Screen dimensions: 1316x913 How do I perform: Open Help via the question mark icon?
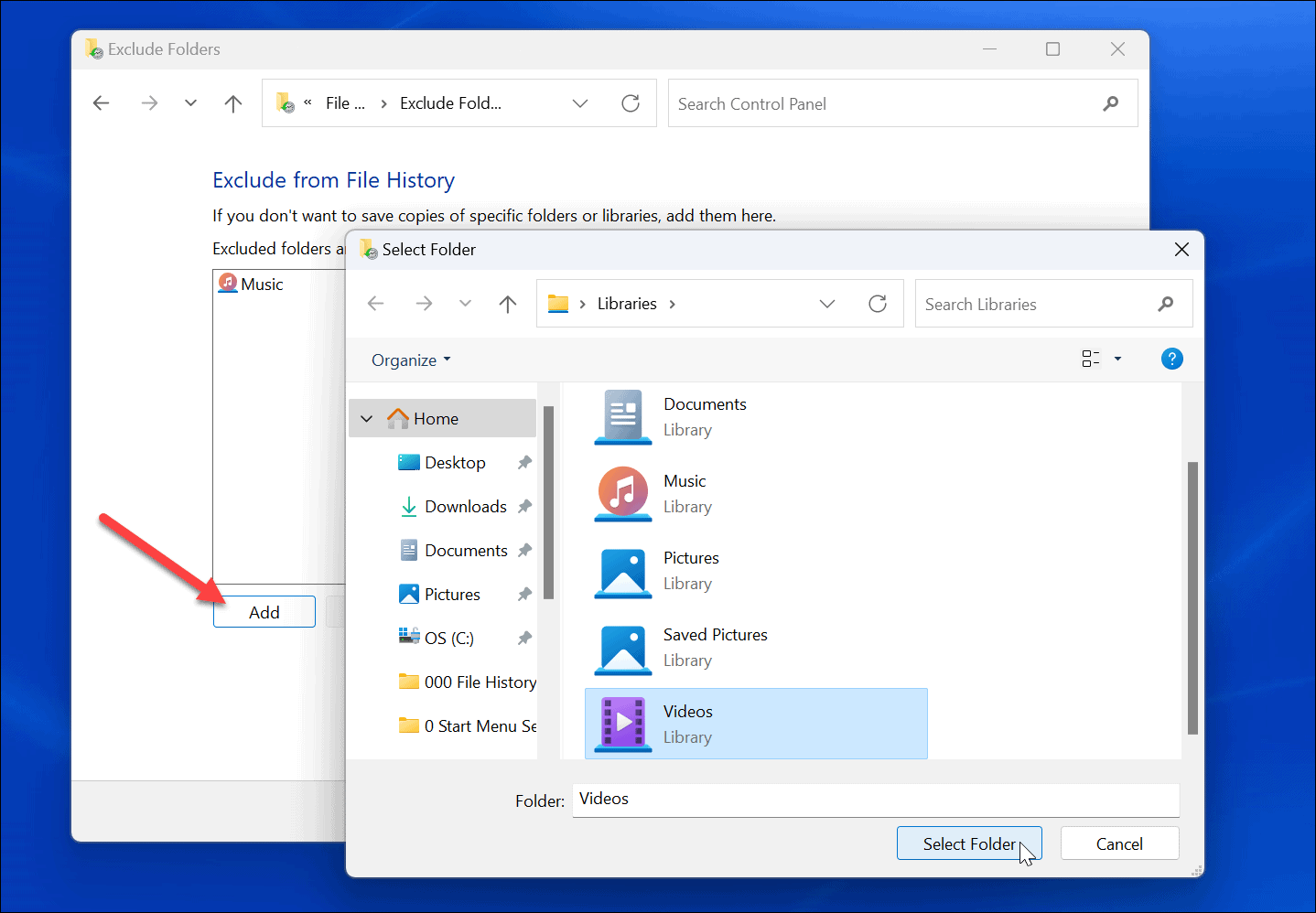(x=1172, y=359)
